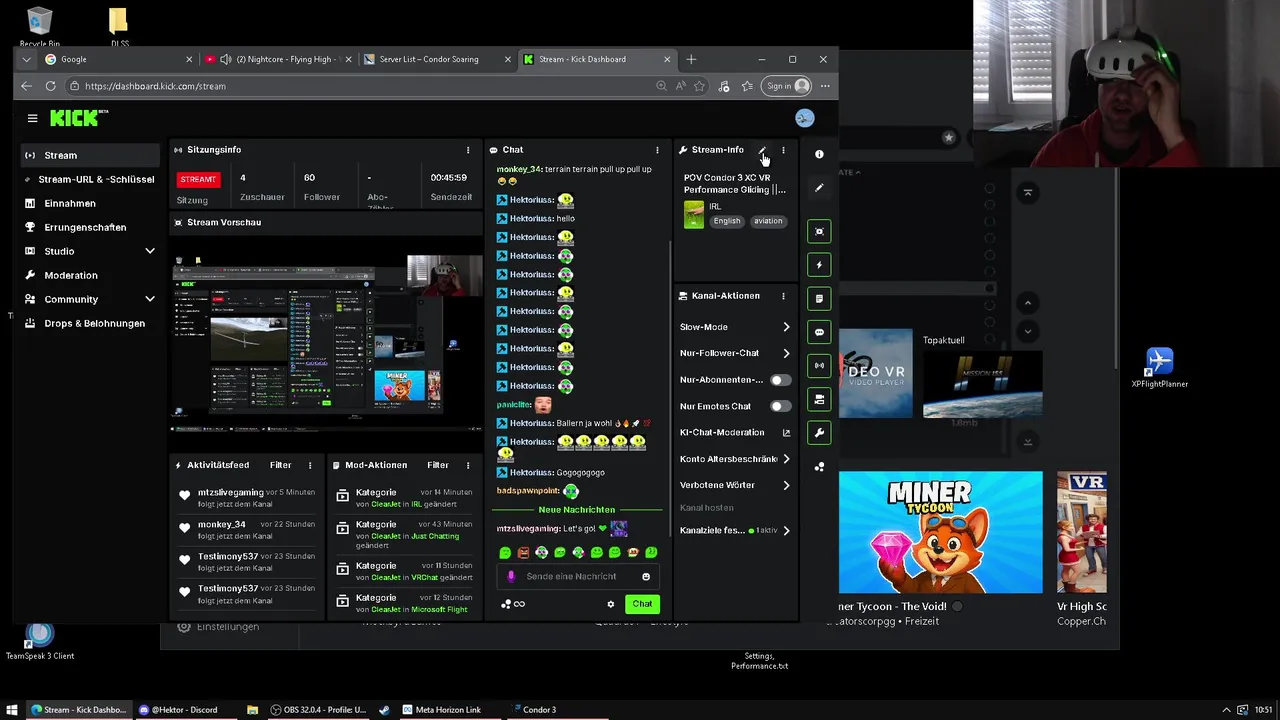
Task: Click the Sende eine Nachricht input
Action: pos(578,577)
